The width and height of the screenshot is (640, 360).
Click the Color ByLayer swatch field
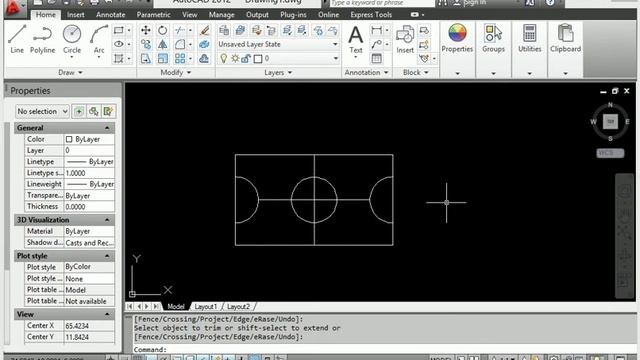(x=89, y=139)
